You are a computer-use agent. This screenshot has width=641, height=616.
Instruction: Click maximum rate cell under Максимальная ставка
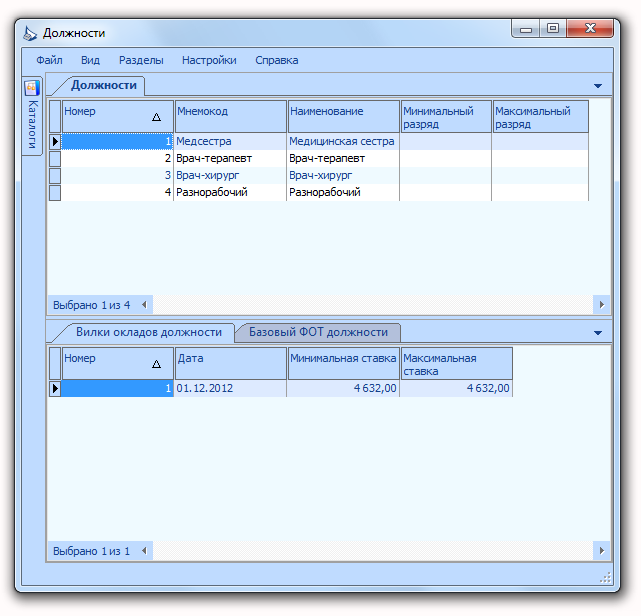pos(456,388)
